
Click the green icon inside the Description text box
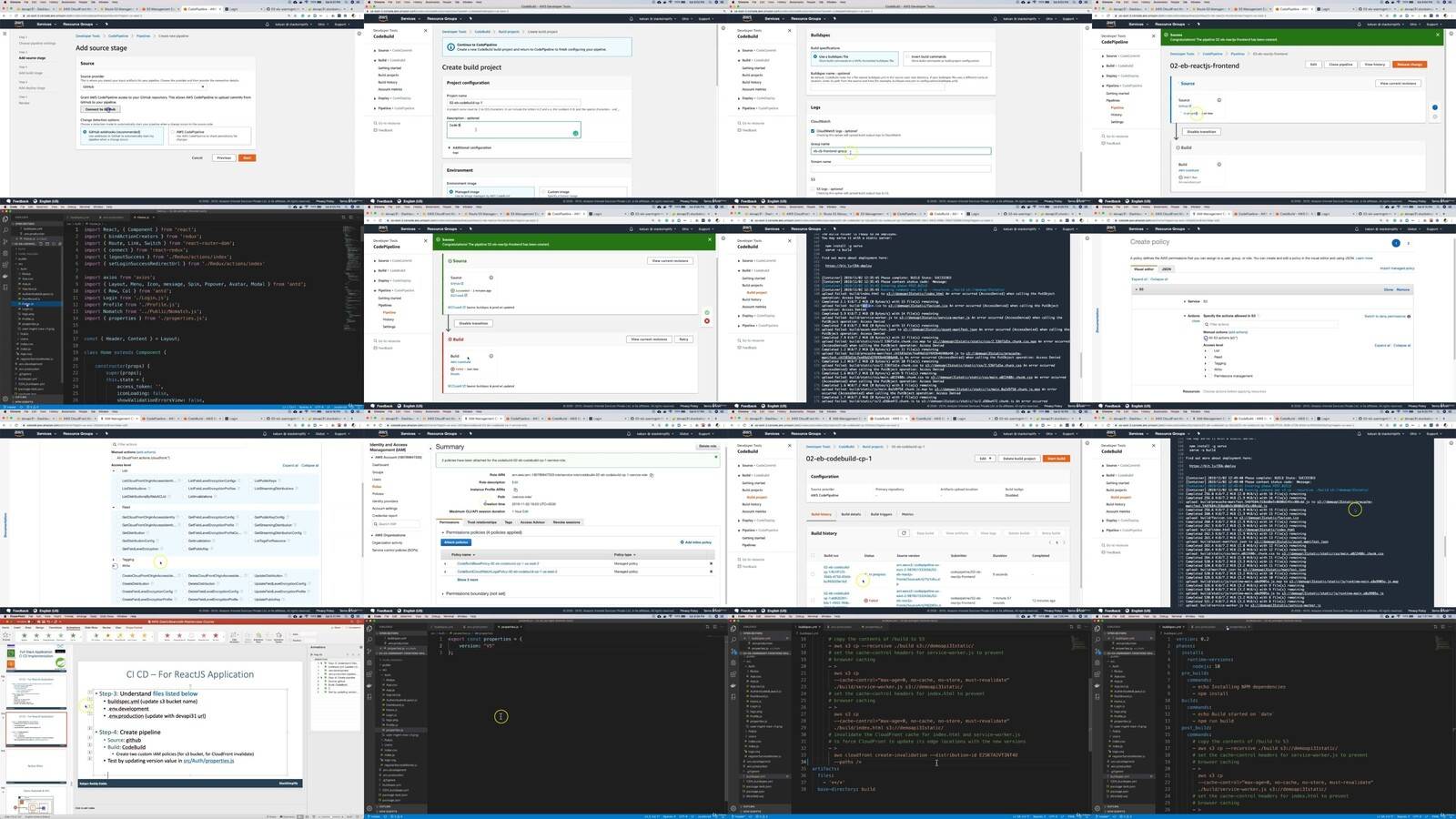point(575,134)
